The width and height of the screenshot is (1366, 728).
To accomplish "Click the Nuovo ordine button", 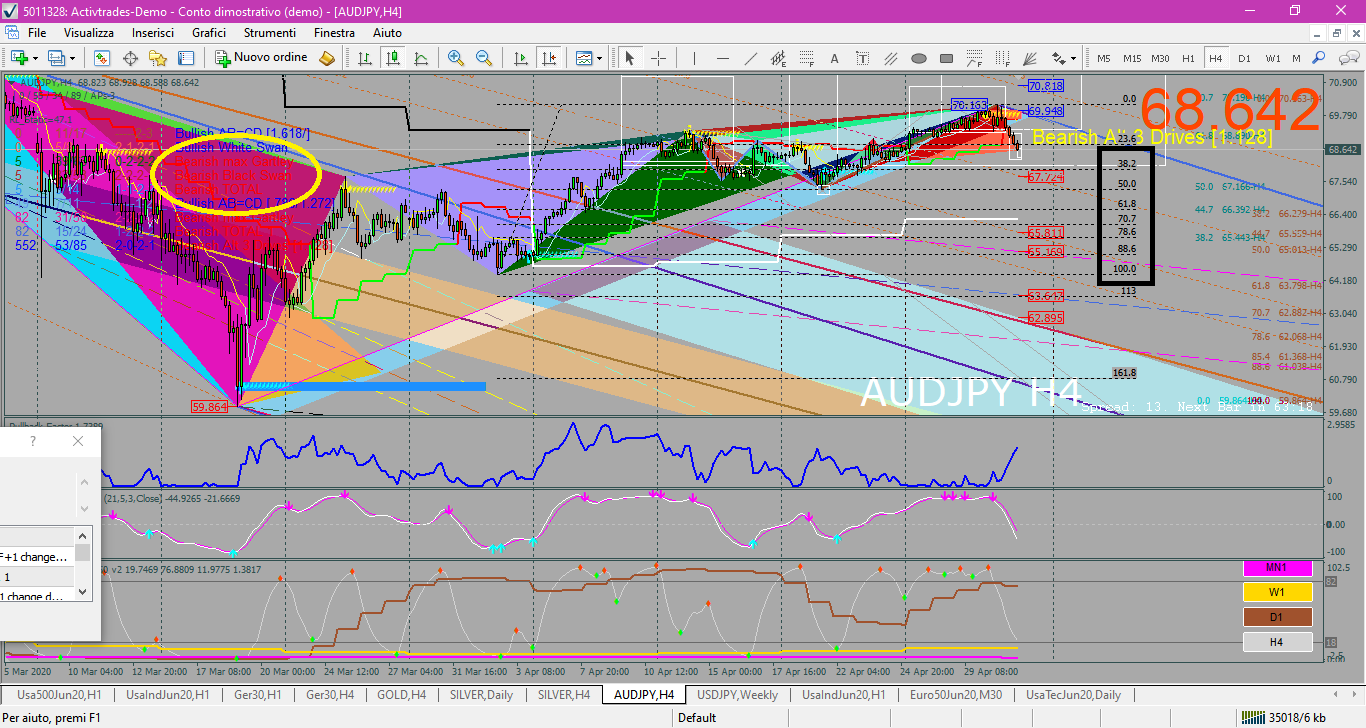I will point(261,58).
